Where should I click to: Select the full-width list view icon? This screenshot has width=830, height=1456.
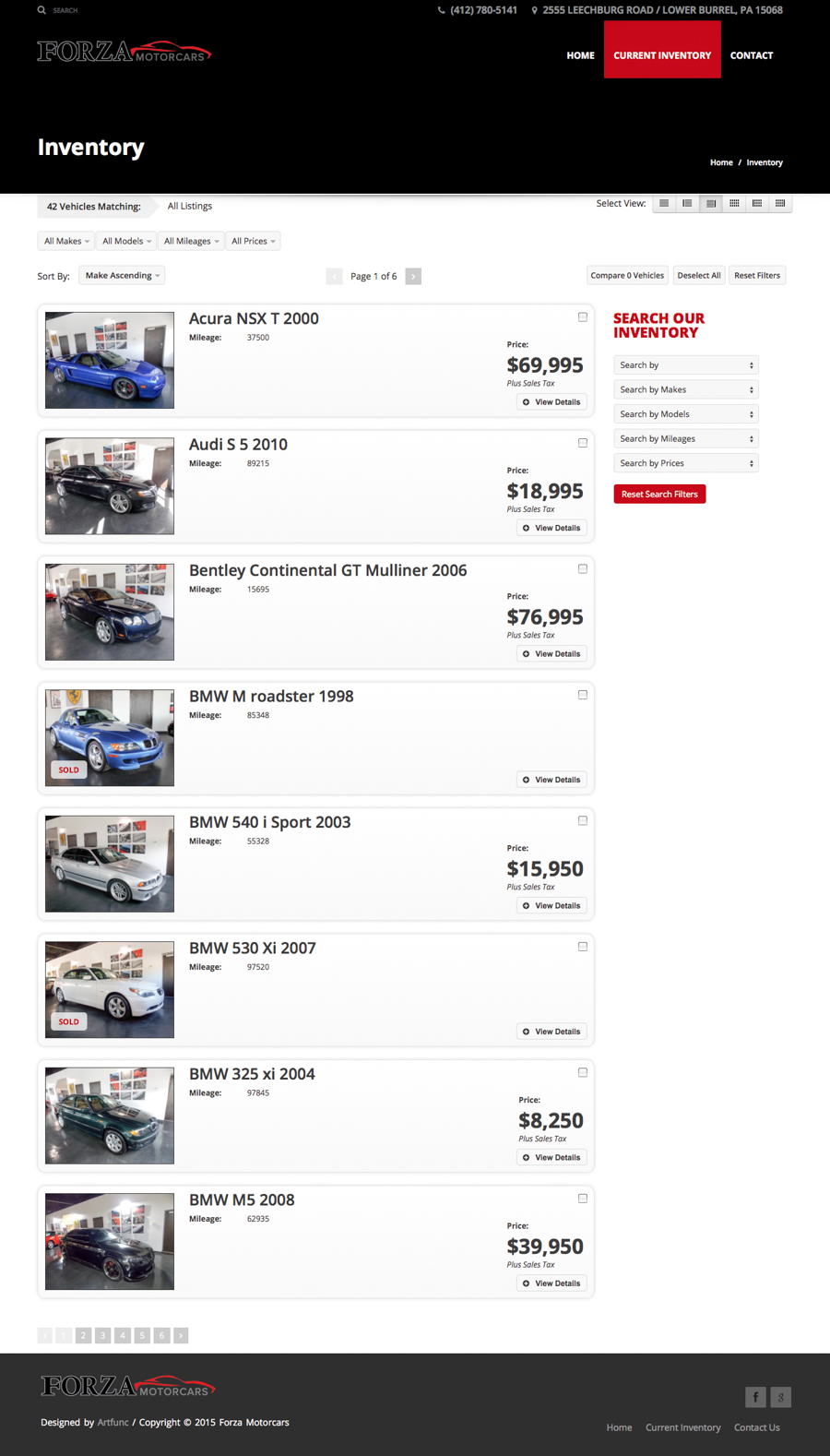click(664, 203)
